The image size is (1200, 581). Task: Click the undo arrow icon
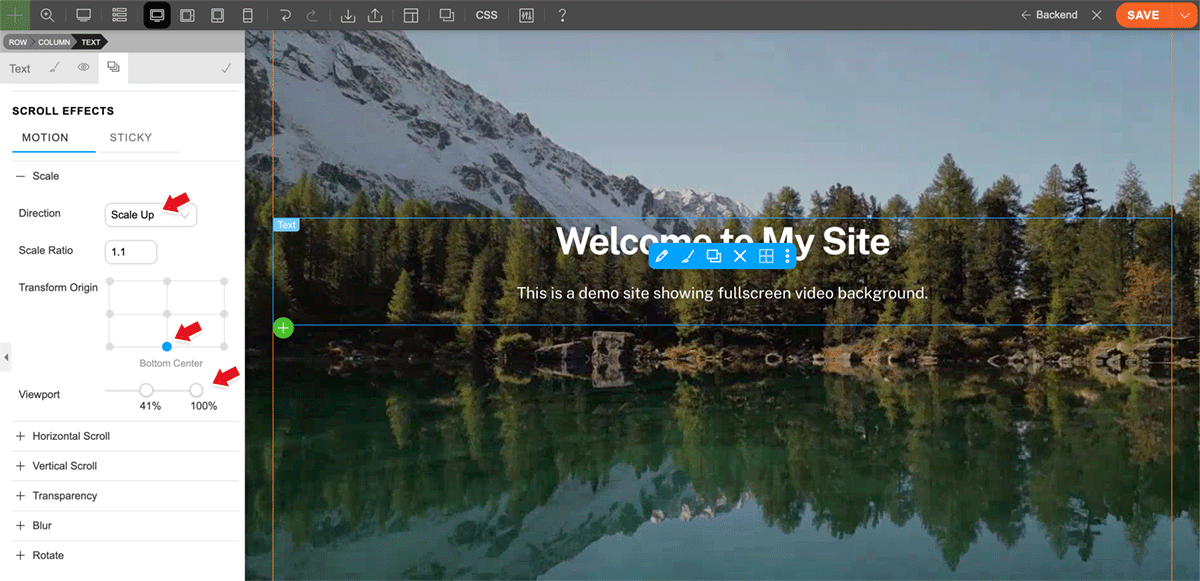[x=286, y=15]
